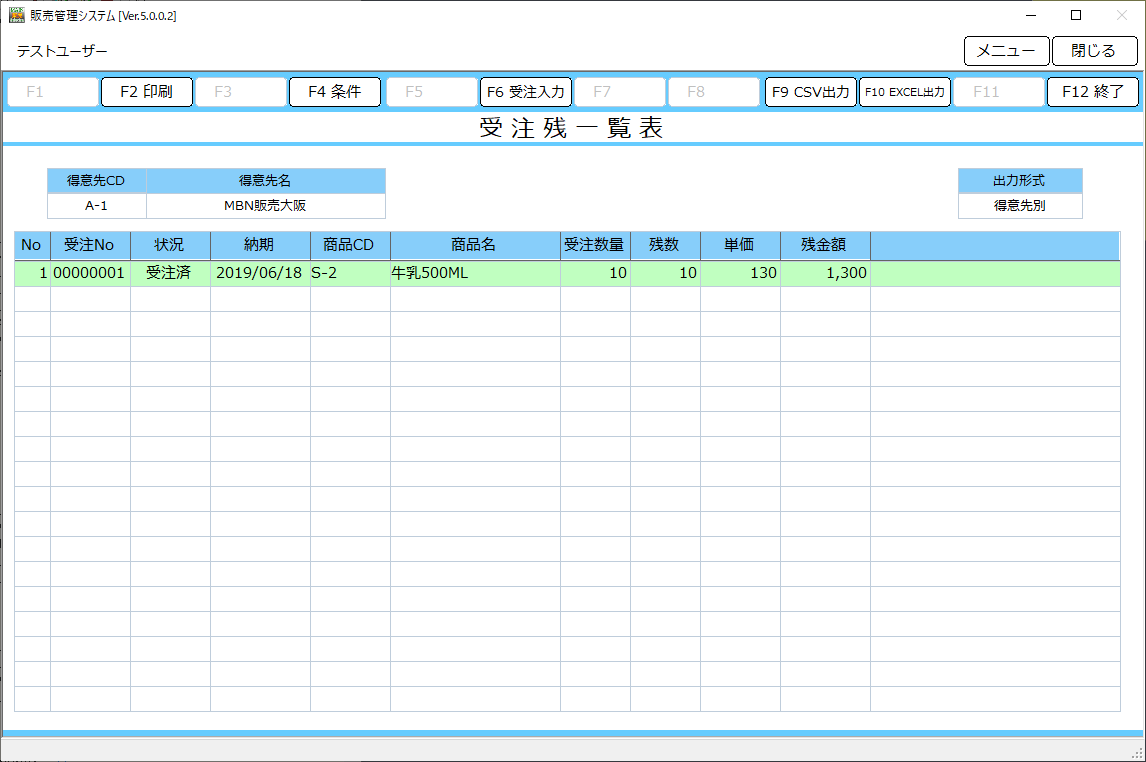The width and height of the screenshot is (1146, 762).
Task: Select the 得意先CD value A-1
Action: click(x=96, y=206)
